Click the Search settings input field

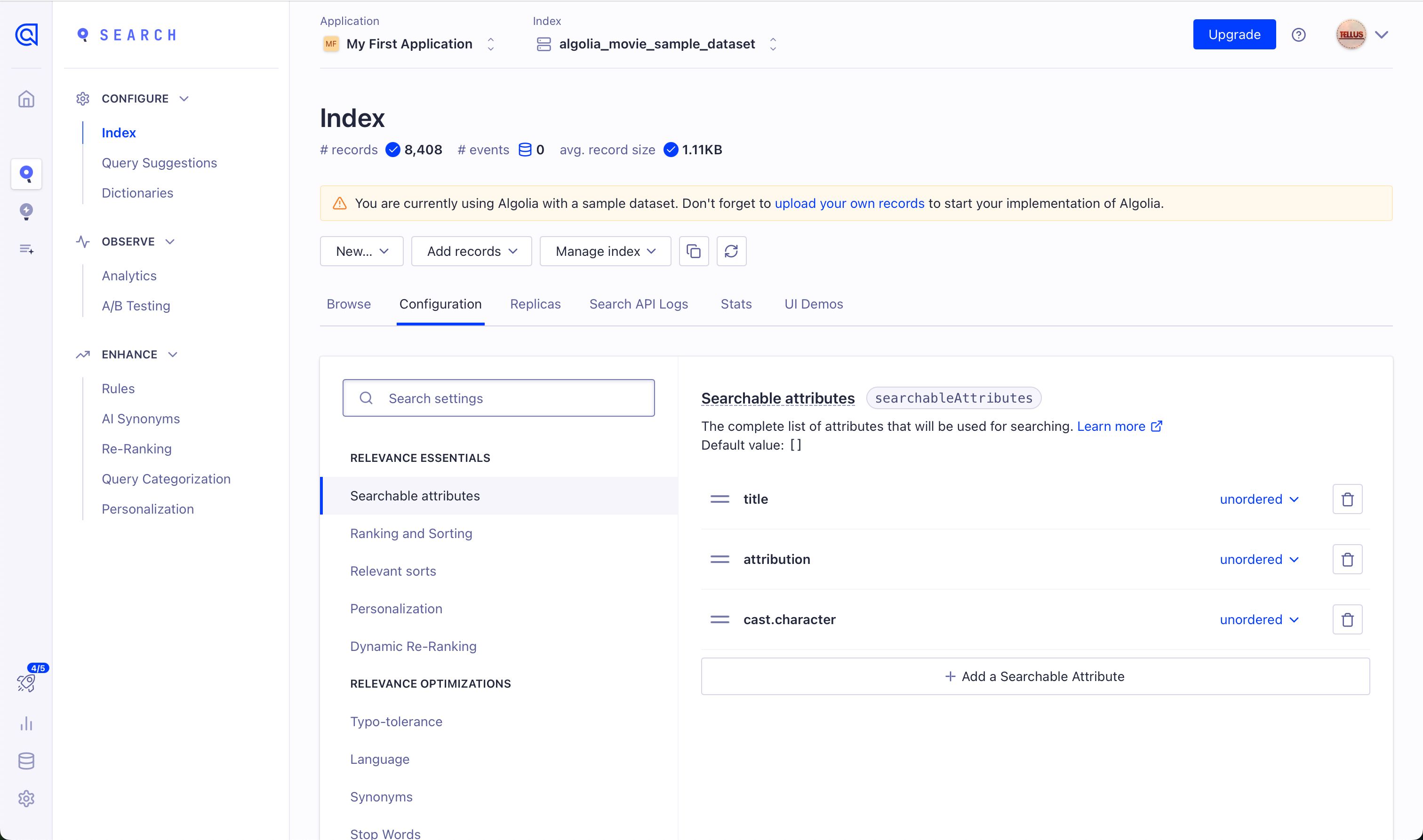click(x=498, y=398)
